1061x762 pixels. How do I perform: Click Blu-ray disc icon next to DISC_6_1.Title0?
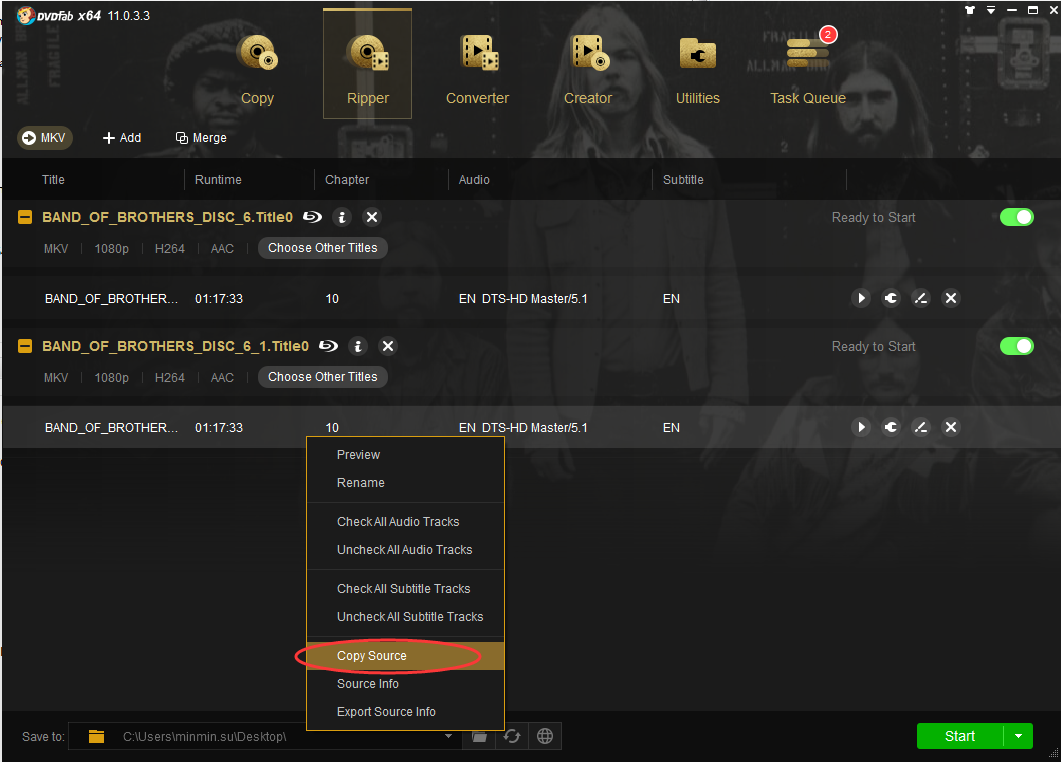(328, 346)
